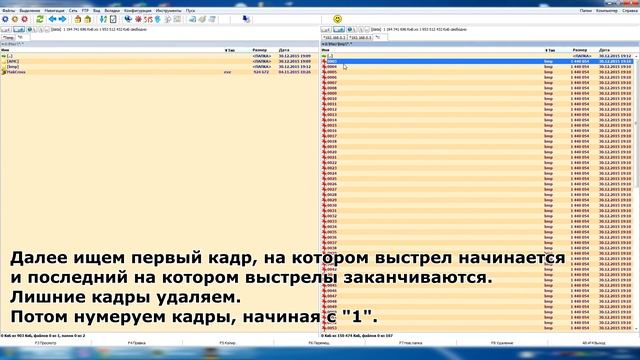Select parent folder [..] in left panel
Image resolution: width=640 pixels, height=360 pixels.
point(159,56)
